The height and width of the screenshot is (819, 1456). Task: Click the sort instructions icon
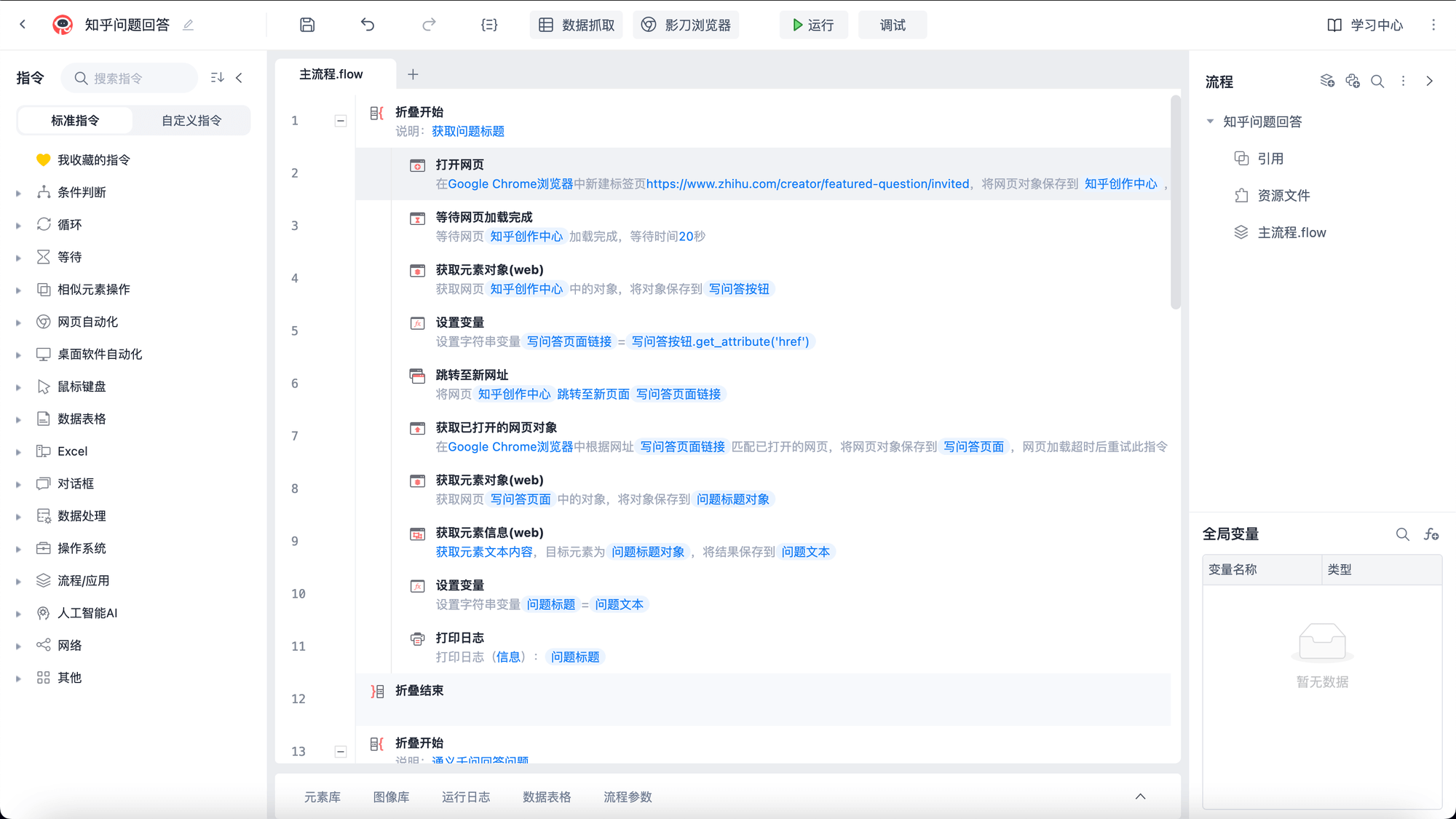click(217, 78)
